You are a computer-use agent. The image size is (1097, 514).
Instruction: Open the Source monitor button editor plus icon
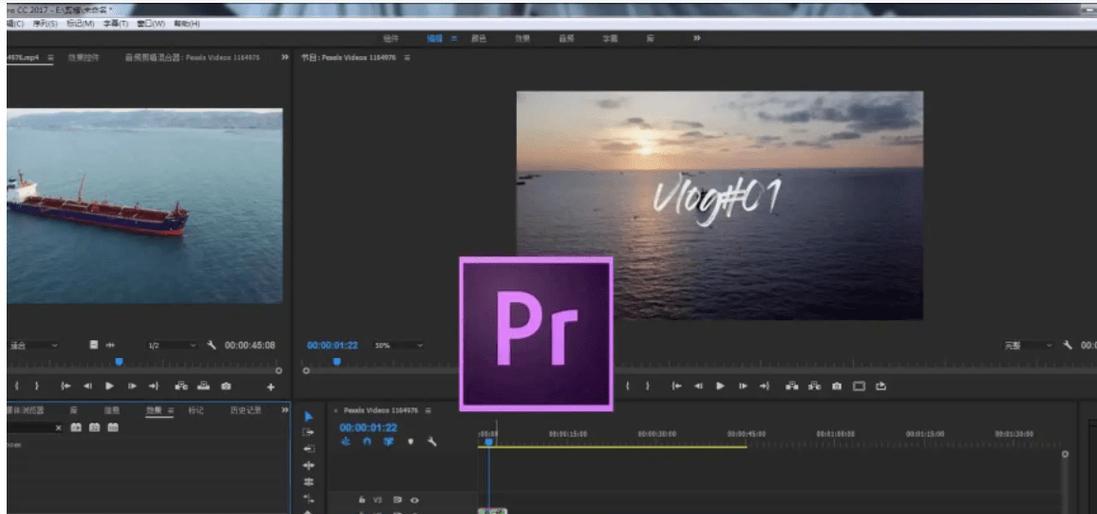[271, 387]
